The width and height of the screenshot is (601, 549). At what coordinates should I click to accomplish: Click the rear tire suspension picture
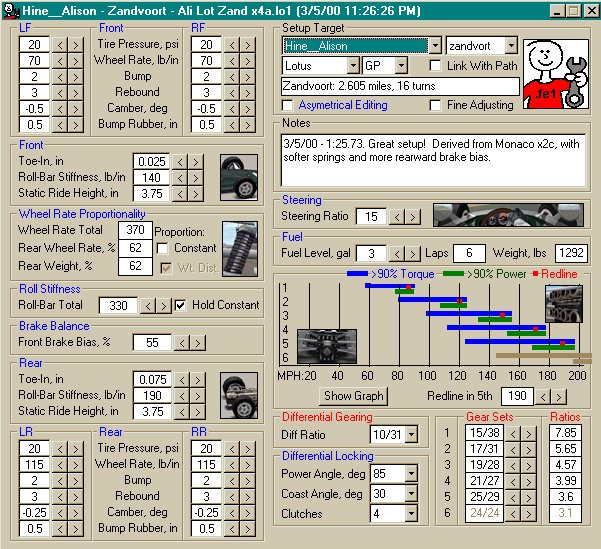[x=238, y=393]
